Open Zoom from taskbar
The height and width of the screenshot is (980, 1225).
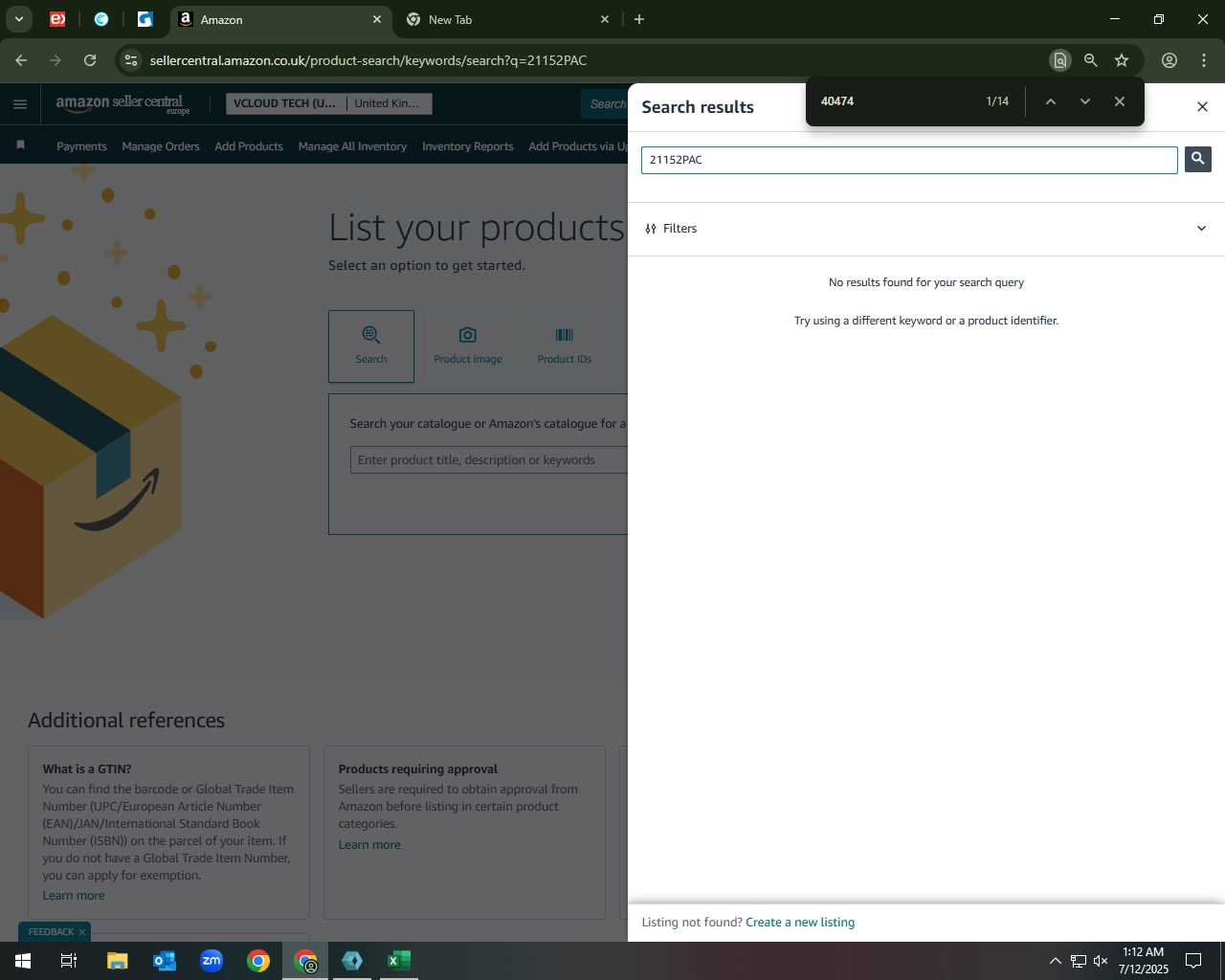click(212, 961)
